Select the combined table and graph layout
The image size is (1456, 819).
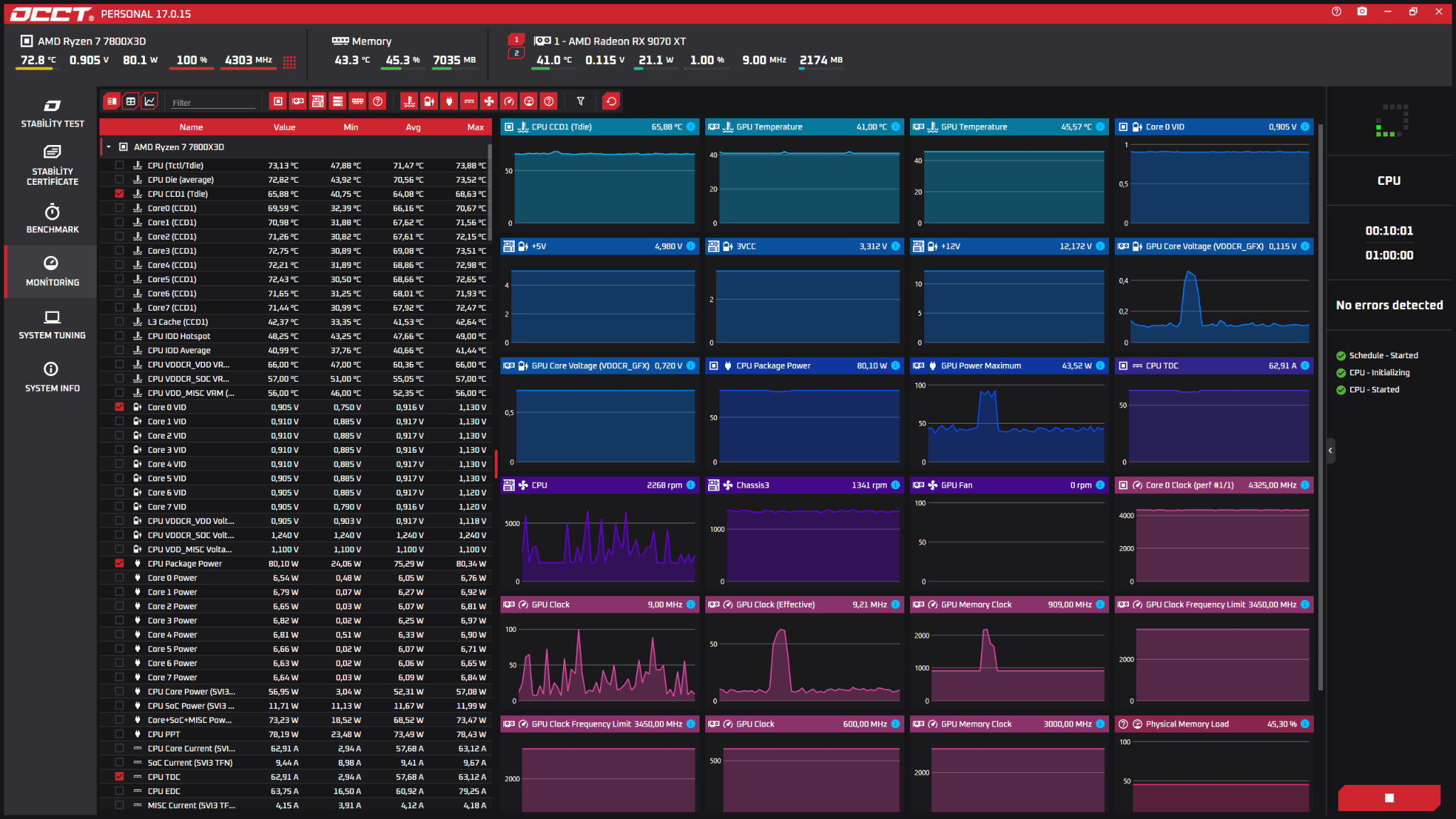(112, 102)
